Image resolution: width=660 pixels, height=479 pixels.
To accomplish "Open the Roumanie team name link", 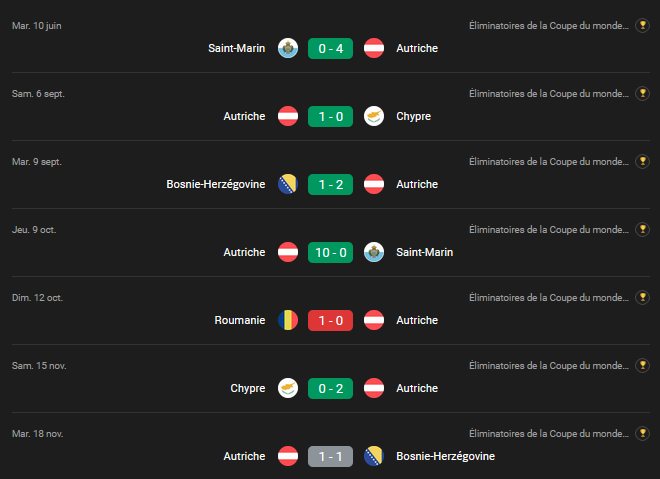I will 240,320.
